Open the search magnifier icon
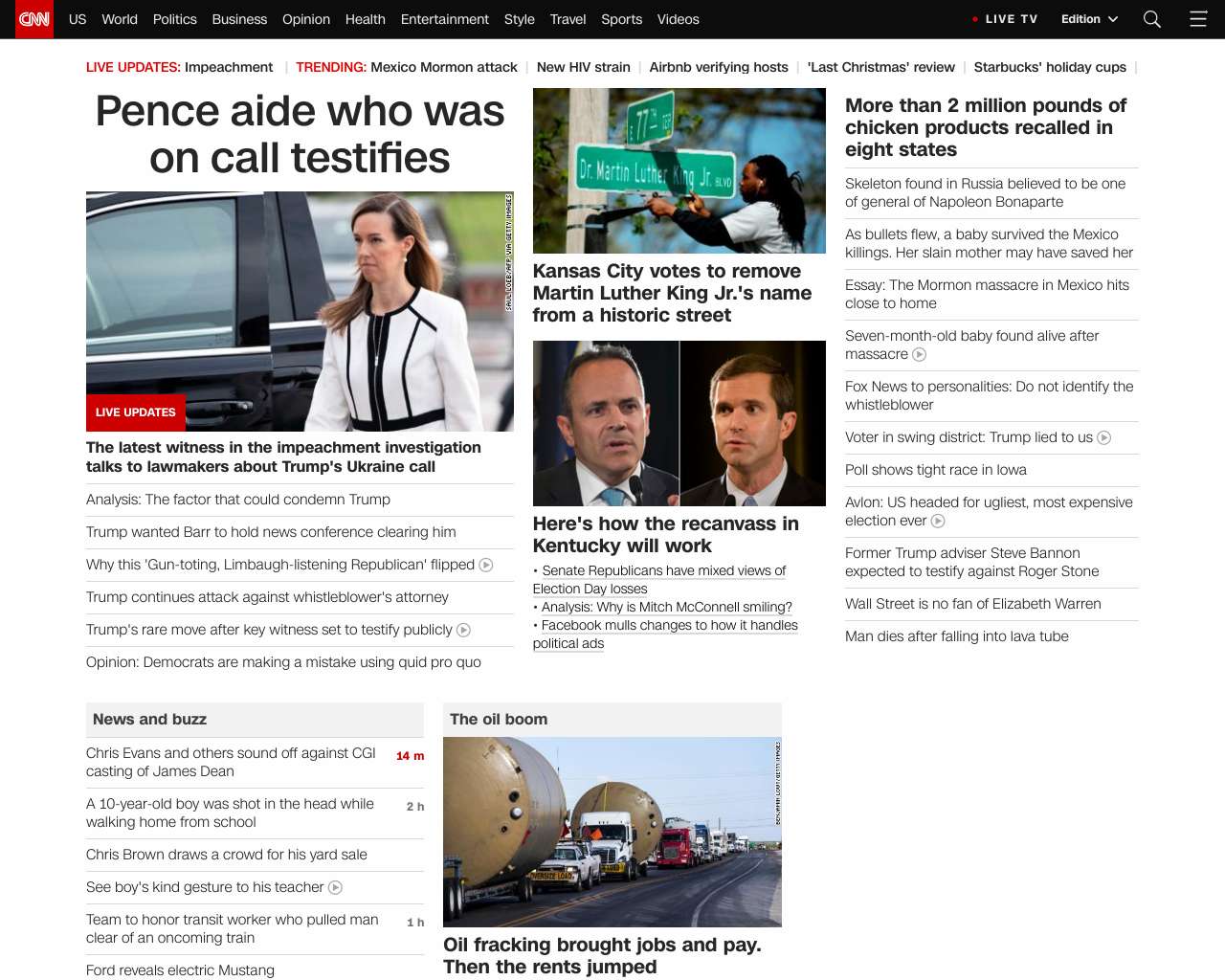 (x=1152, y=19)
